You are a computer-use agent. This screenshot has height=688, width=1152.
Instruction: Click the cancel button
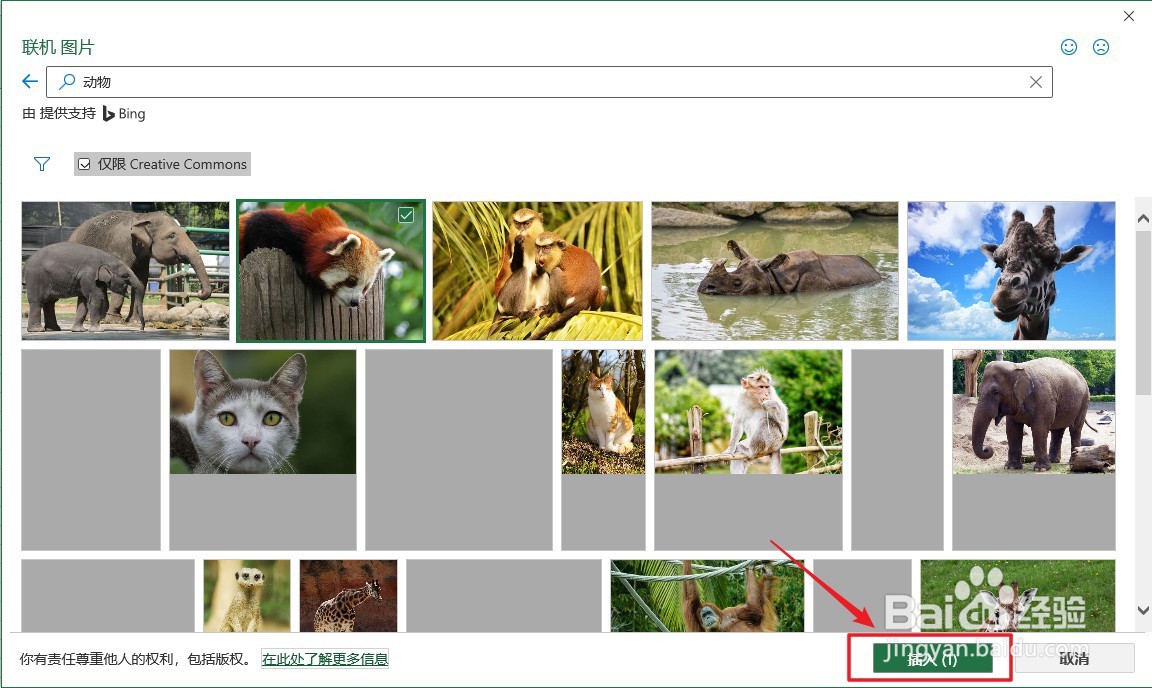click(1074, 659)
